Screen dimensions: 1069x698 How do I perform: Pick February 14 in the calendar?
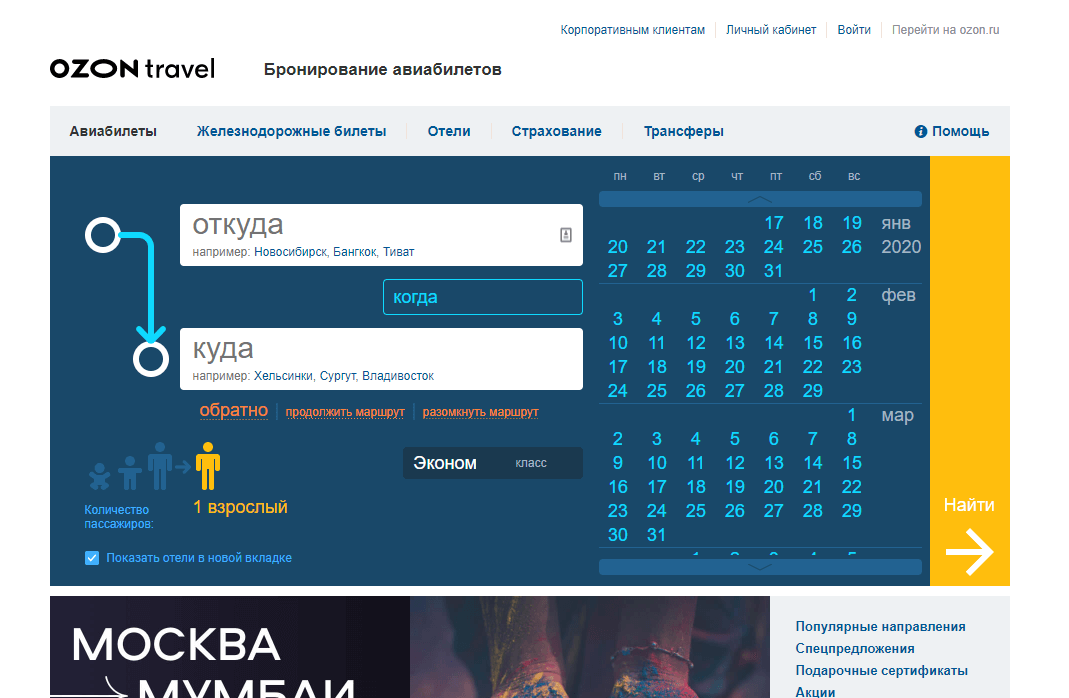774,343
